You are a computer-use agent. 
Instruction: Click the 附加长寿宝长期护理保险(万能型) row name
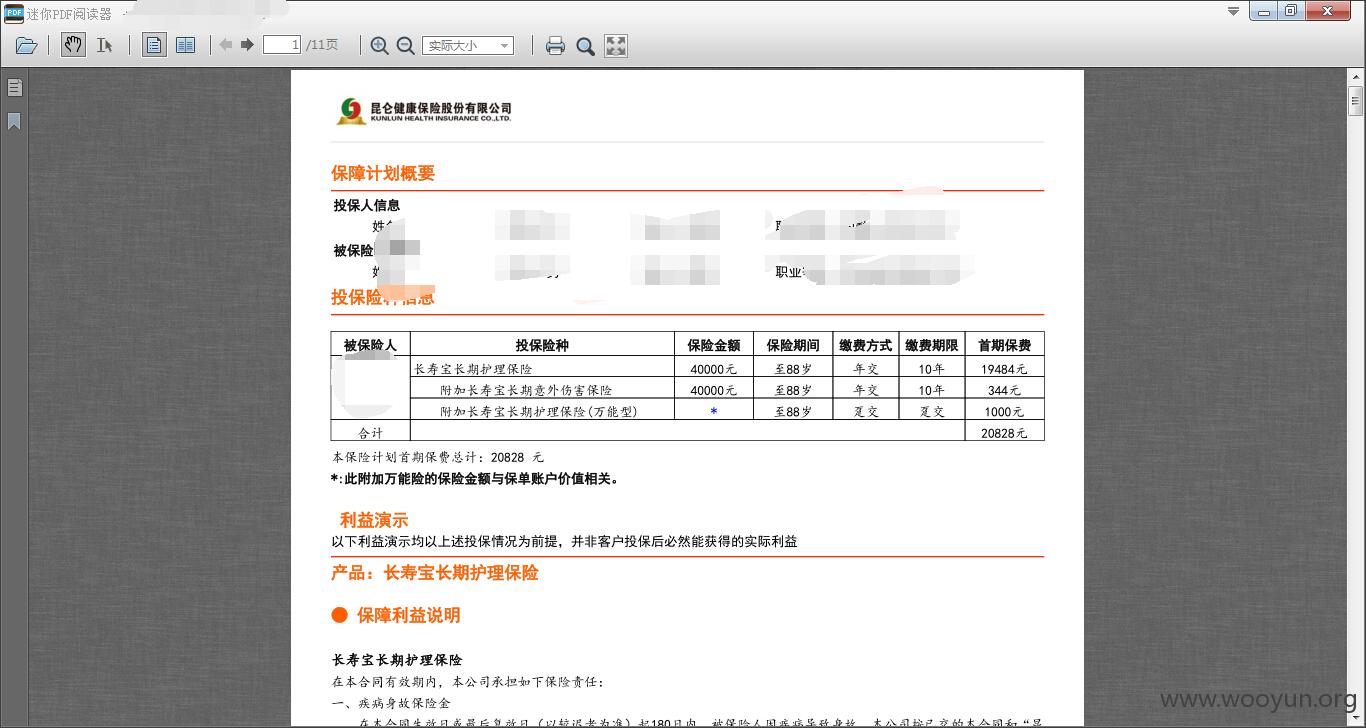[539, 411]
